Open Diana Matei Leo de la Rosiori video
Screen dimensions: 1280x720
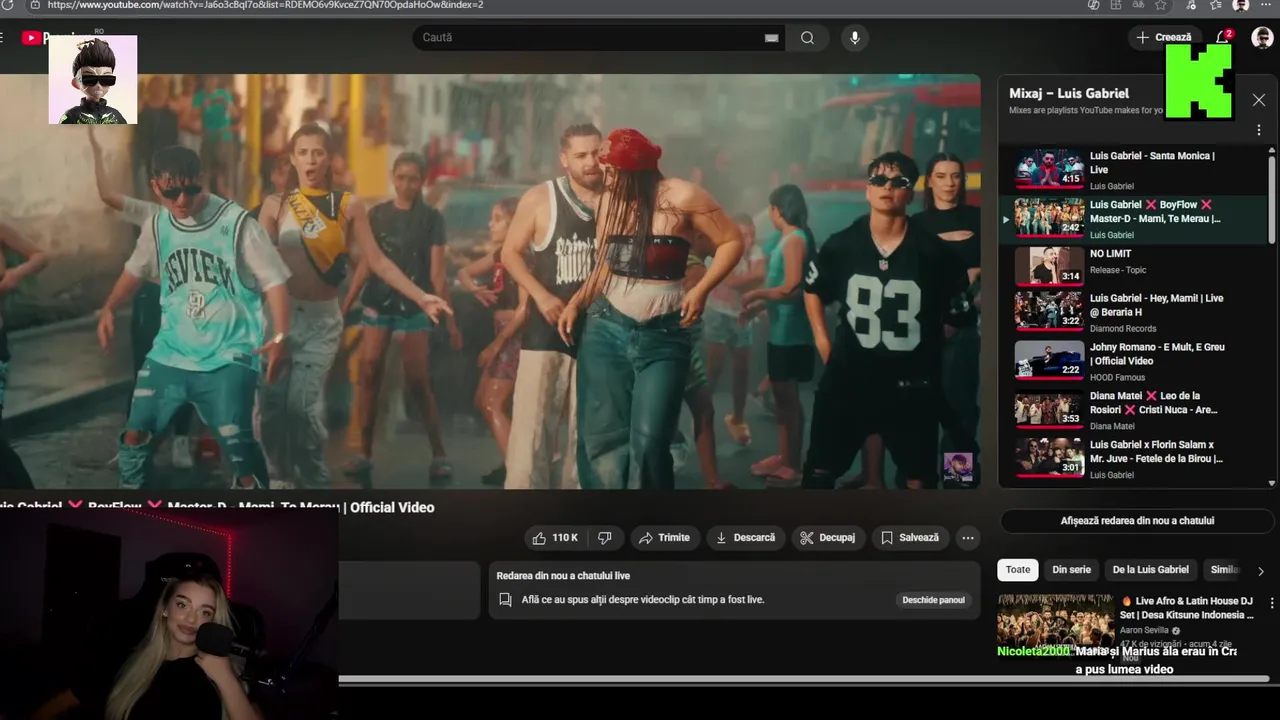1154,403
